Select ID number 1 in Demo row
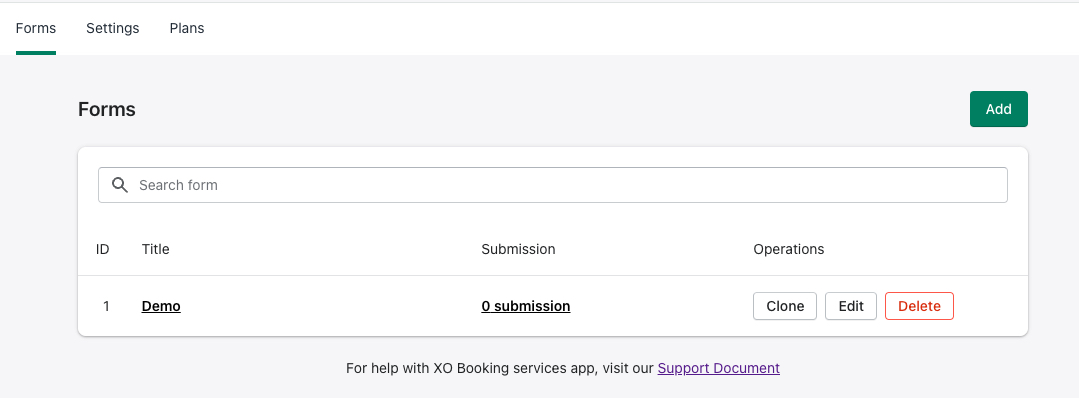Image resolution: width=1079 pixels, height=398 pixels. pos(106,306)
